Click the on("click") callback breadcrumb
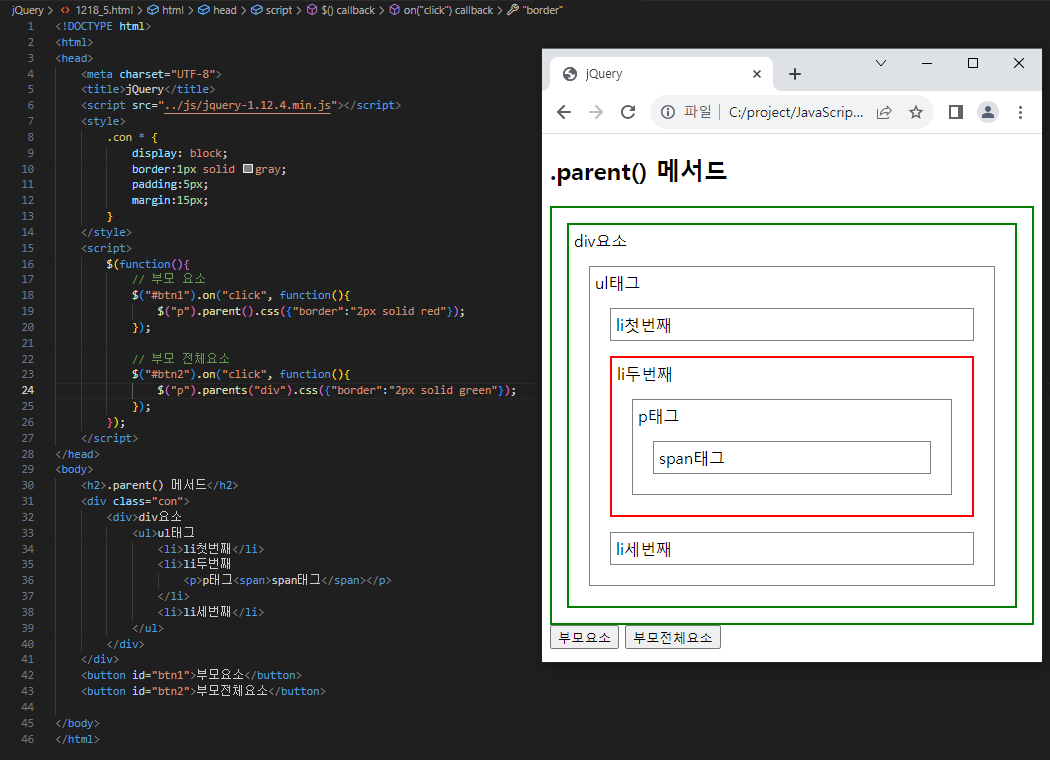Viewport: 1050px width, 760px height. pos(441,10)
